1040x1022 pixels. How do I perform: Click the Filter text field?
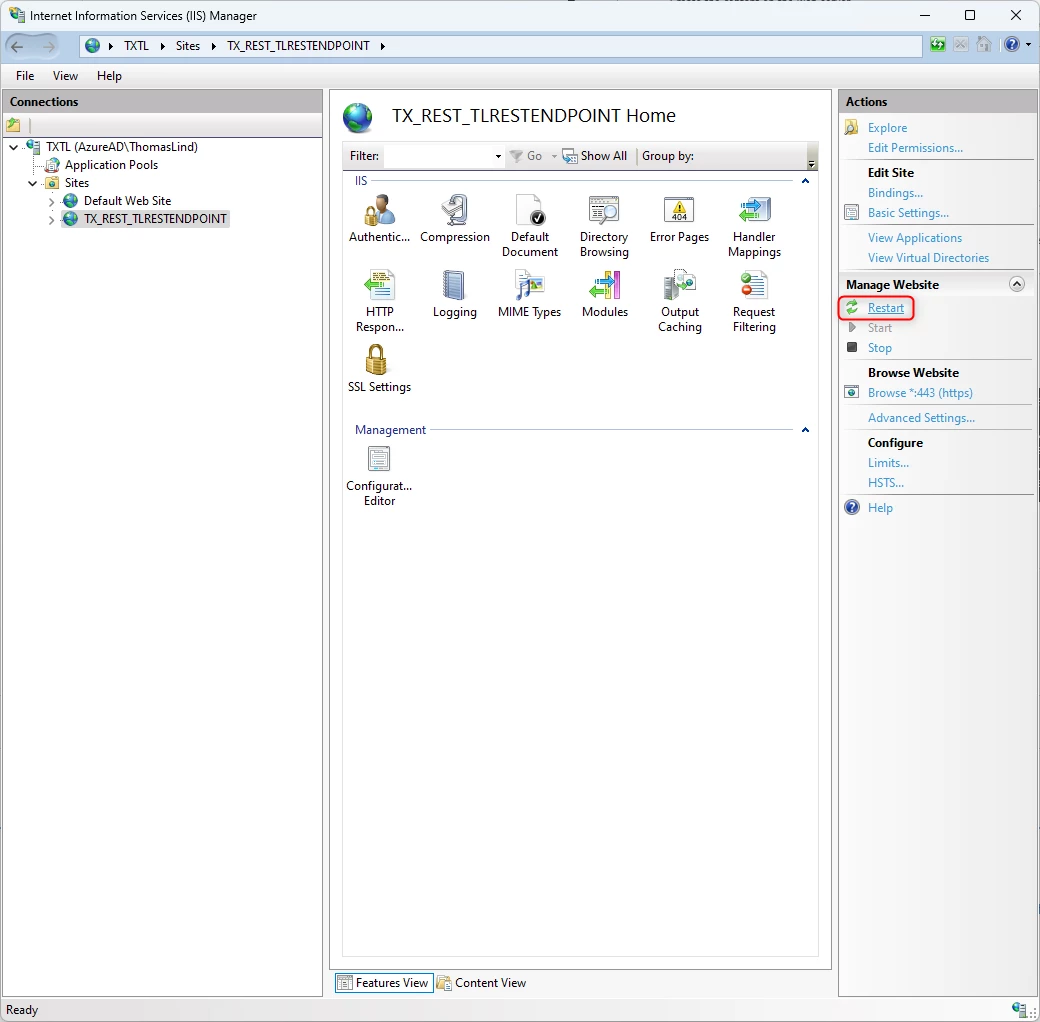point(438,157)
